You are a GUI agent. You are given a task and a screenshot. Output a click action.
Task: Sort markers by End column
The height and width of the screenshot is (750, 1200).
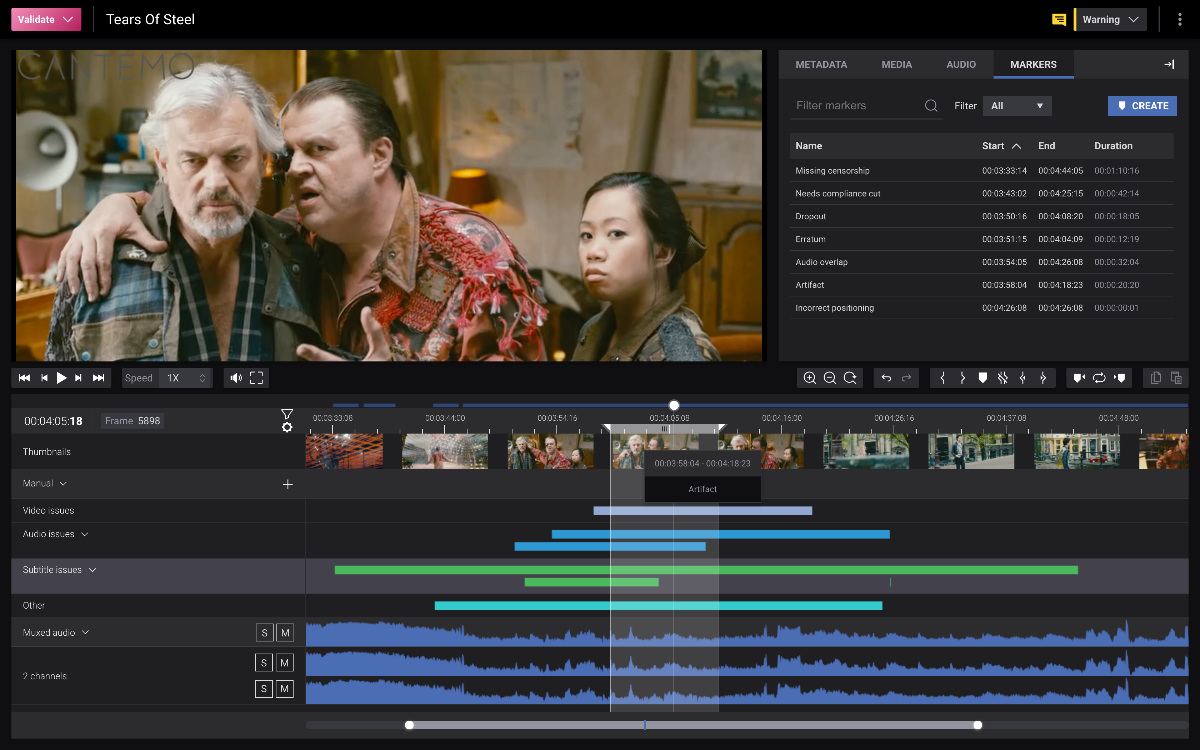point(1046,146)
